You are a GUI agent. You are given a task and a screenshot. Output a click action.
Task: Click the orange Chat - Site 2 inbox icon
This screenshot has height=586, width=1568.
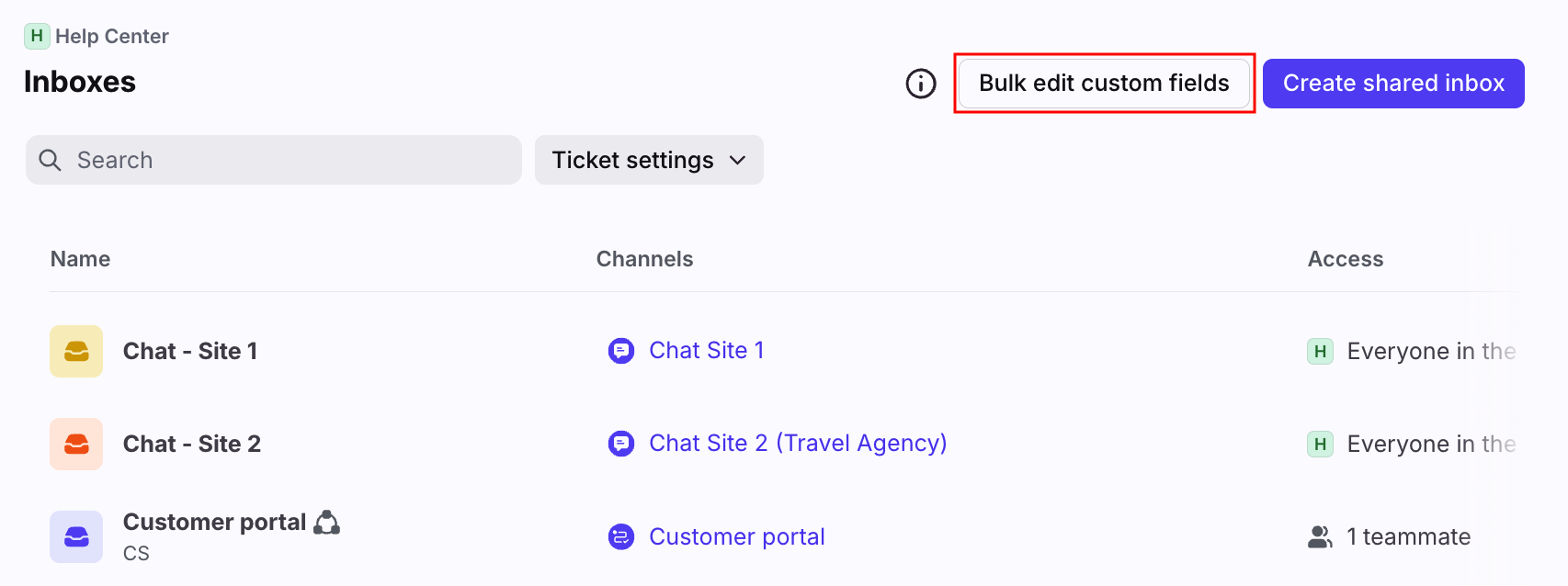(76, 444)
